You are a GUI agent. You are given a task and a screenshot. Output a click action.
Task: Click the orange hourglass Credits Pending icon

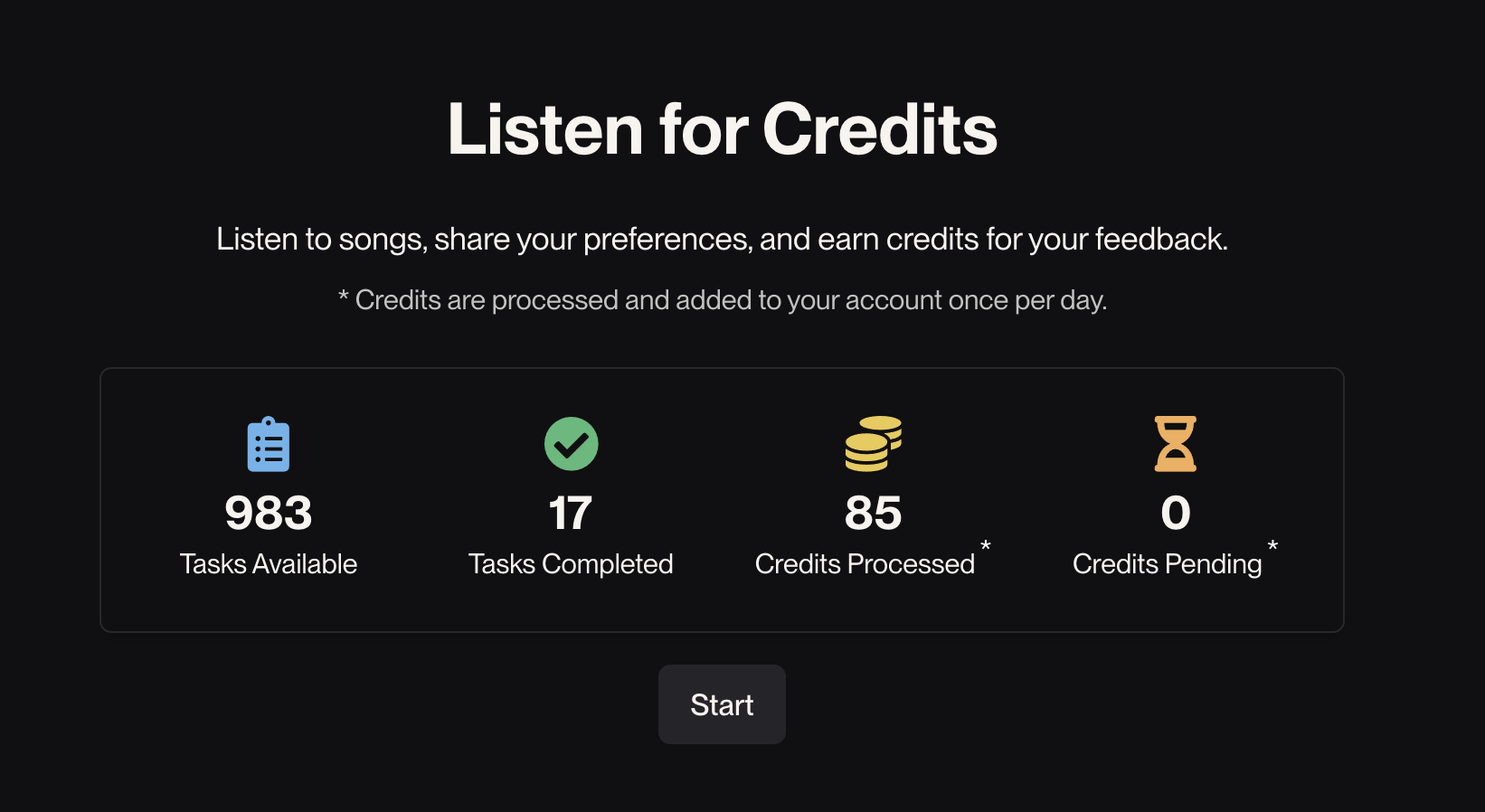(1175, 444)
